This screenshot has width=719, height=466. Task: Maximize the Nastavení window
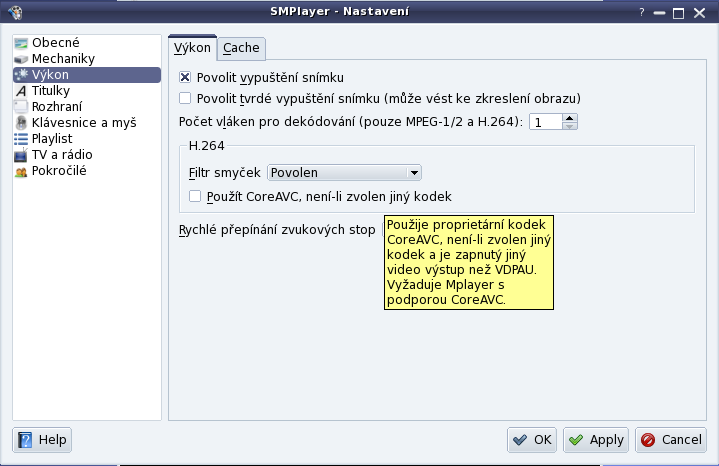click(x=679, y=13)
